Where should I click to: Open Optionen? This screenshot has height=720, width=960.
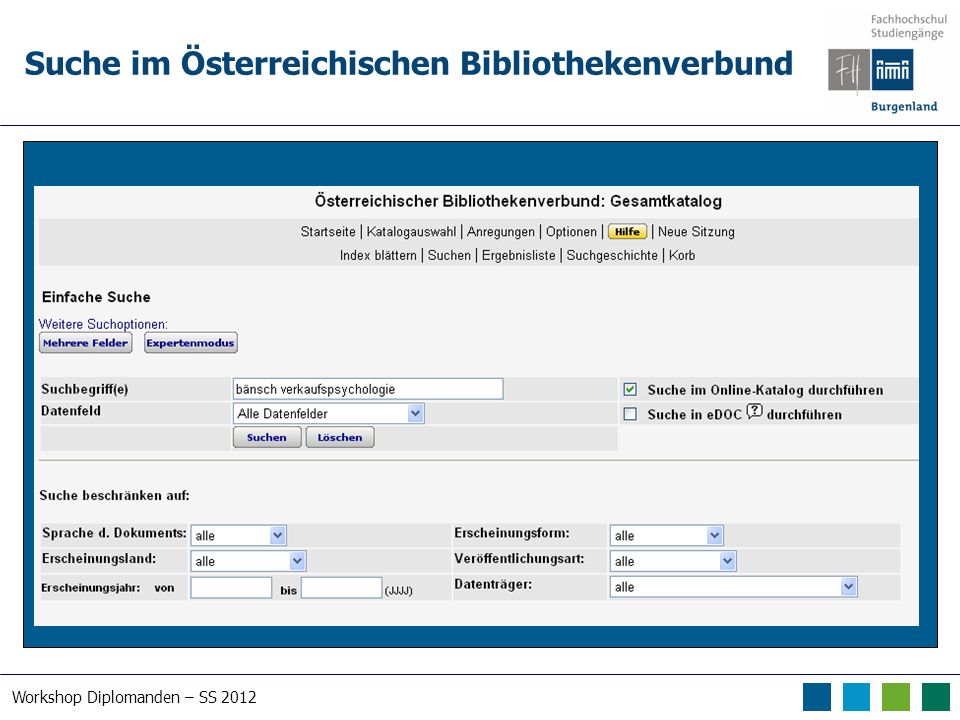tap(571, 231)
